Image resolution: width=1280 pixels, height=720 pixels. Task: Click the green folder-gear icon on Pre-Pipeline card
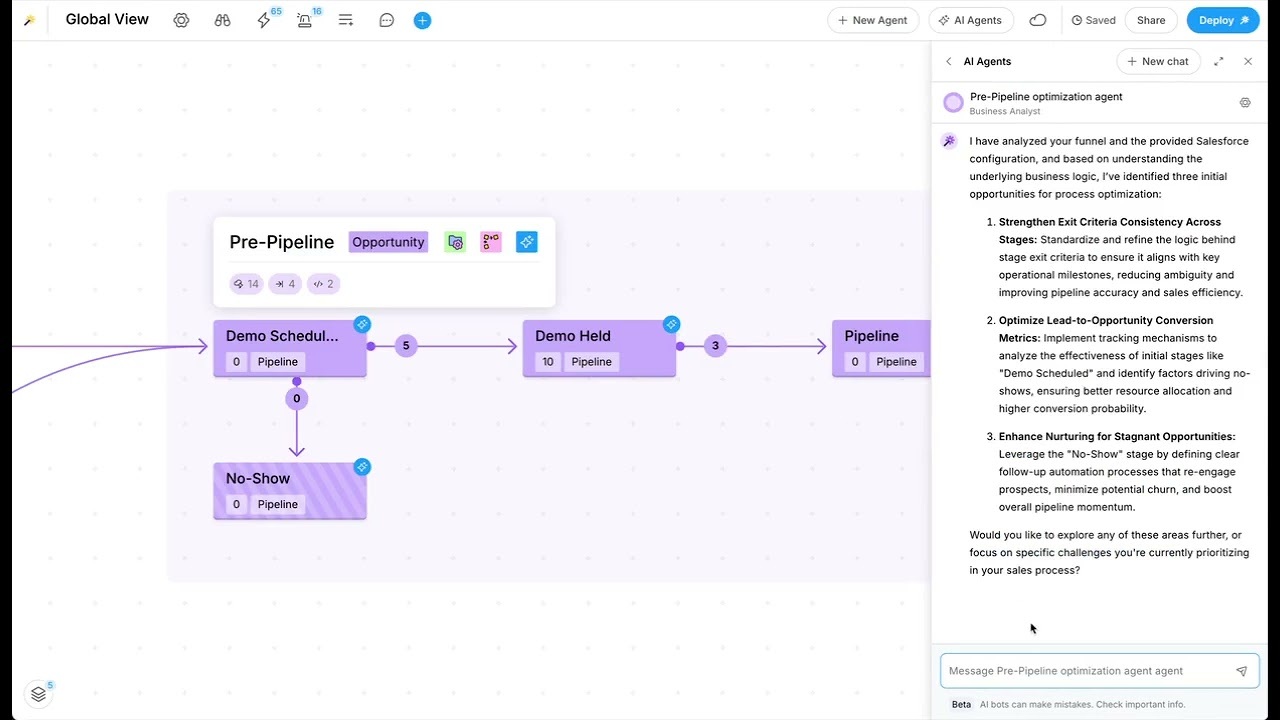click(x=455, y=241)
